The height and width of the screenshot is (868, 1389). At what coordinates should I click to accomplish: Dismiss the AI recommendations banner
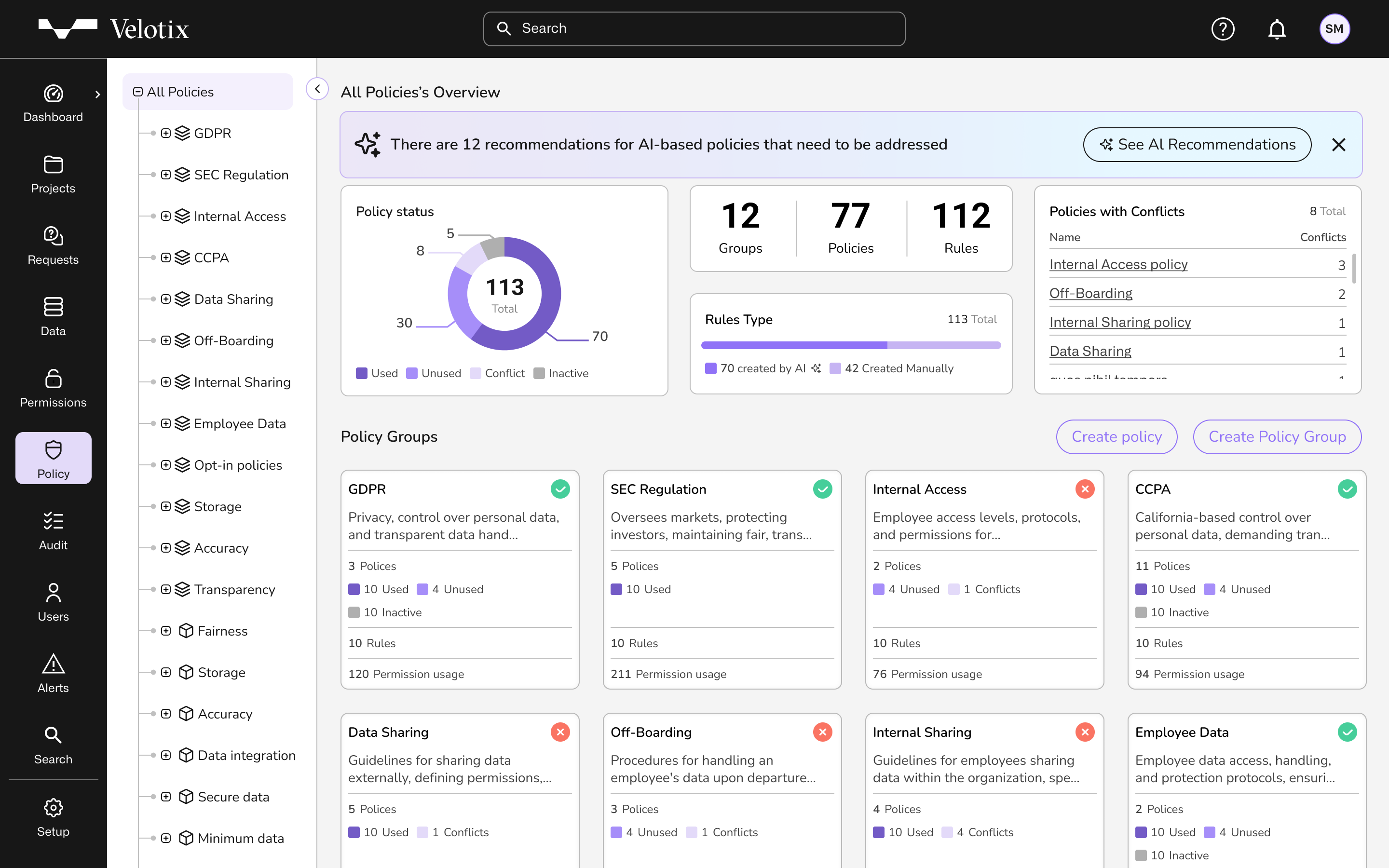(x=1340, y=145)
